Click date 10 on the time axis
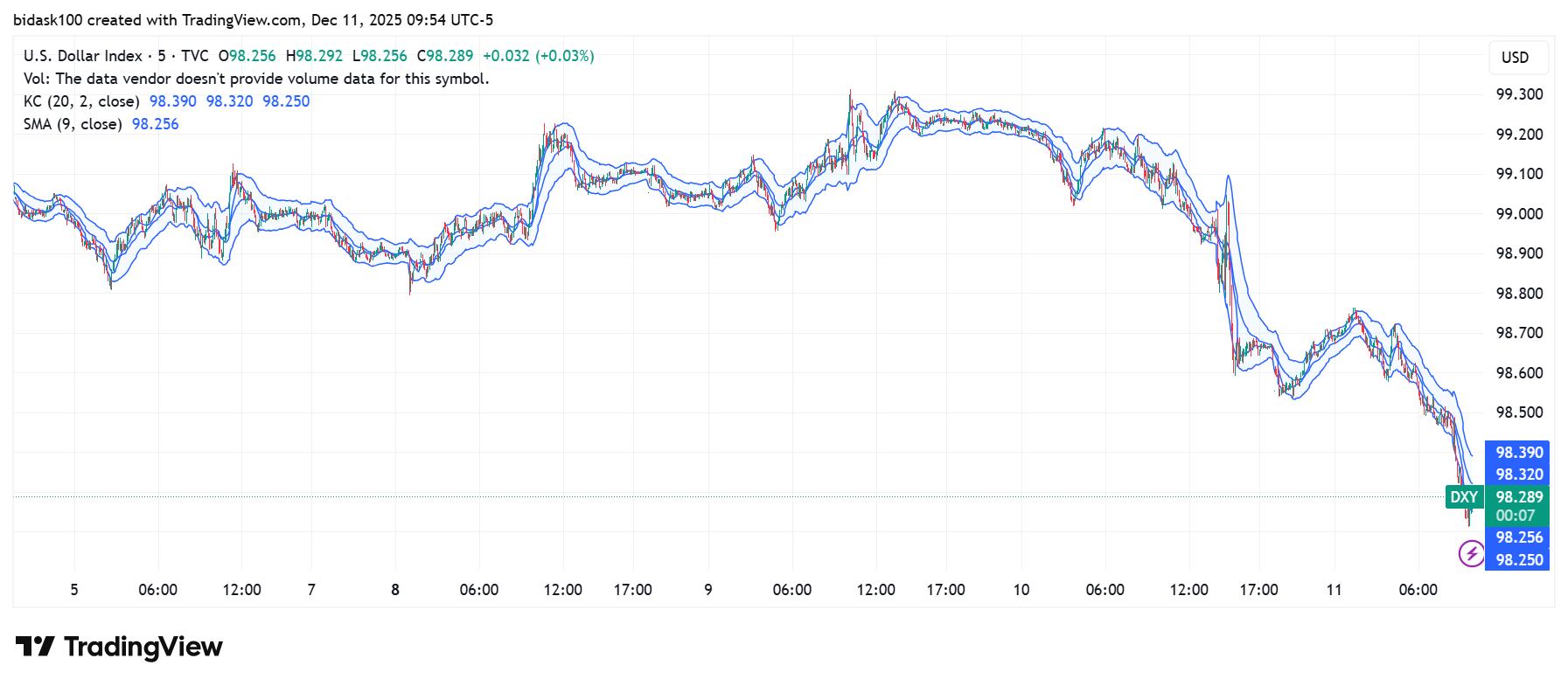 click(1021, 590)
